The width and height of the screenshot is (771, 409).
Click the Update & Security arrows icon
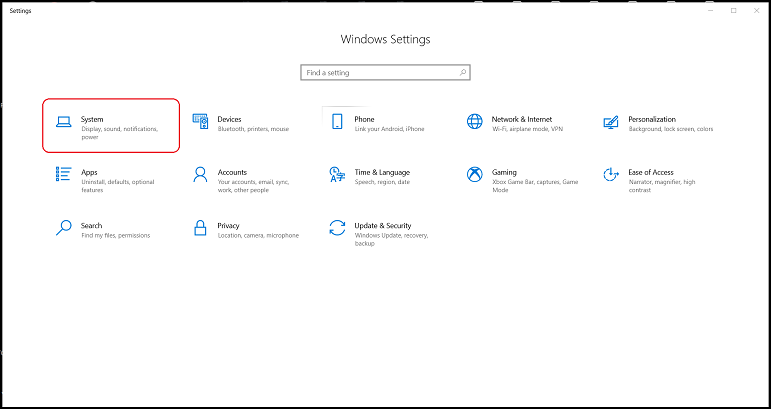(x=337, y=229)
